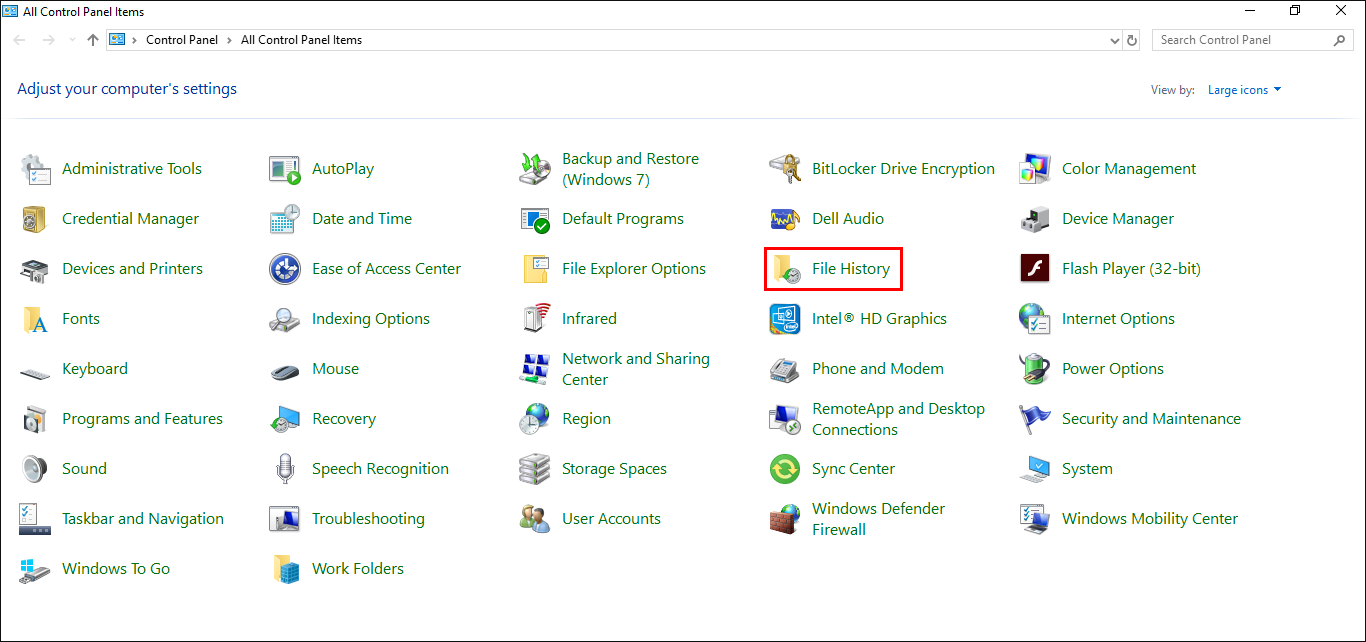Open the Phone and Modem icon

coord(785,369)
